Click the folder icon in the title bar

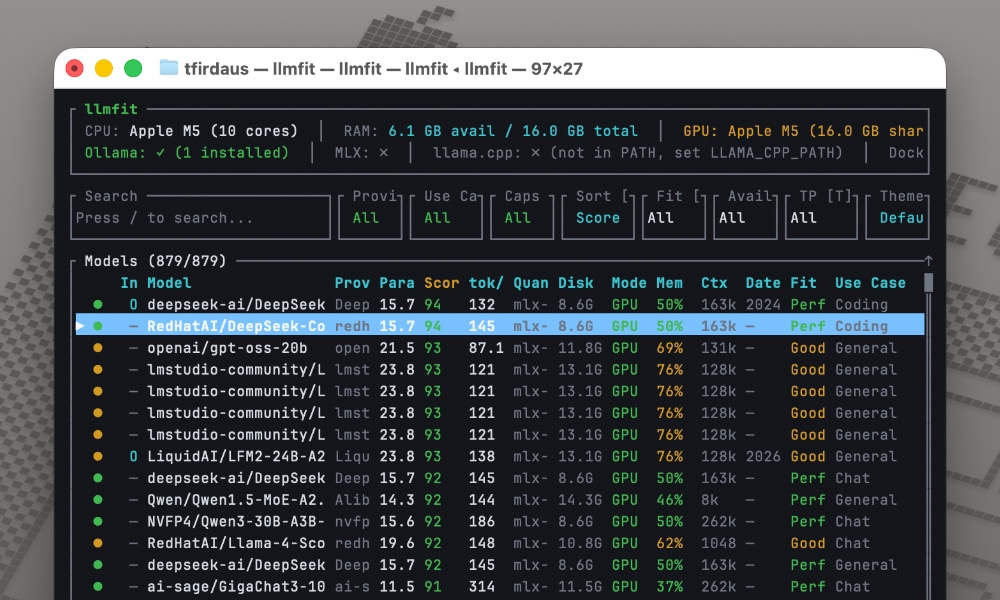169,68
